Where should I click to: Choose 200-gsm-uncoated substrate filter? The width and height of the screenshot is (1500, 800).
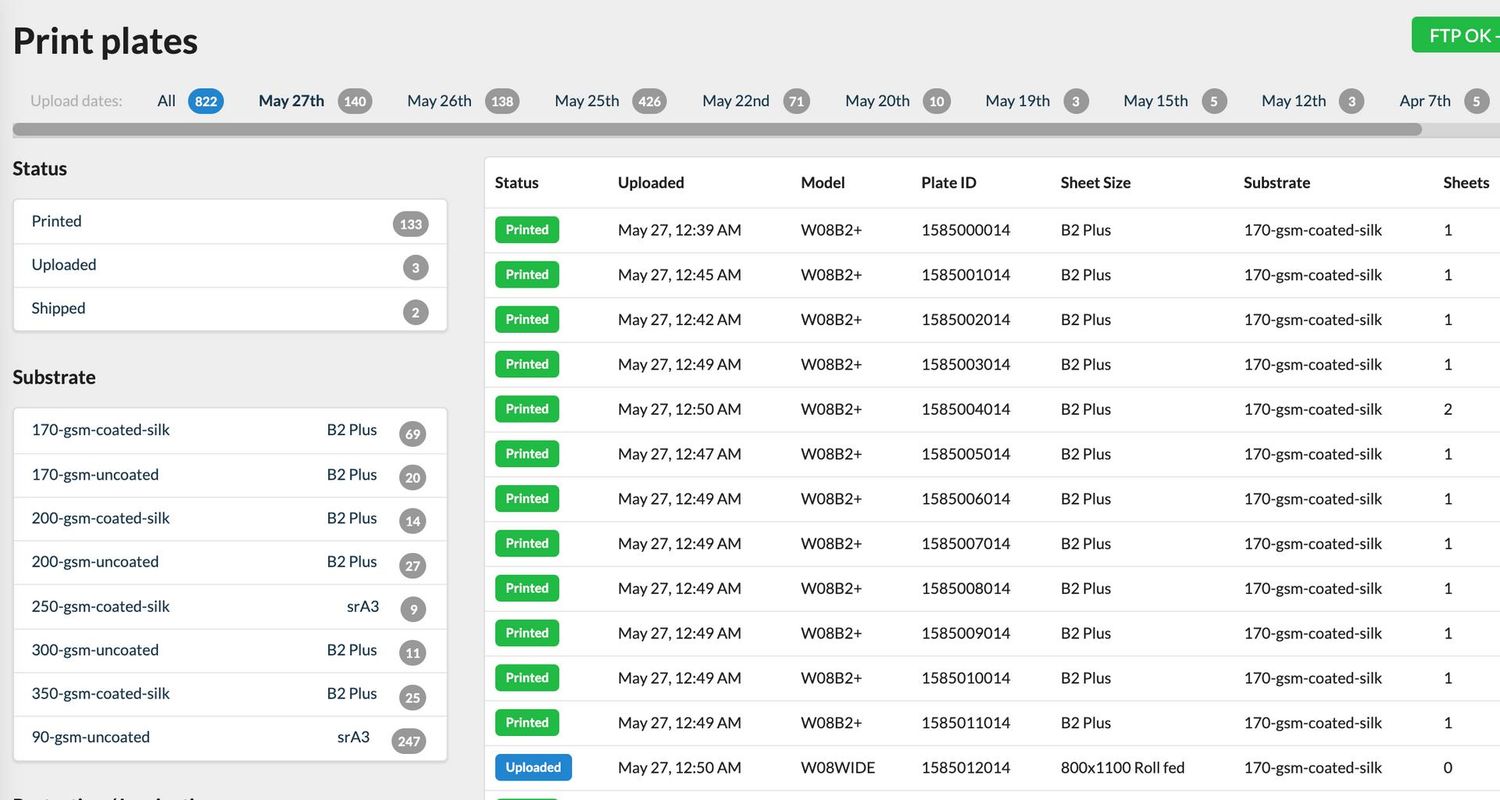229,562
